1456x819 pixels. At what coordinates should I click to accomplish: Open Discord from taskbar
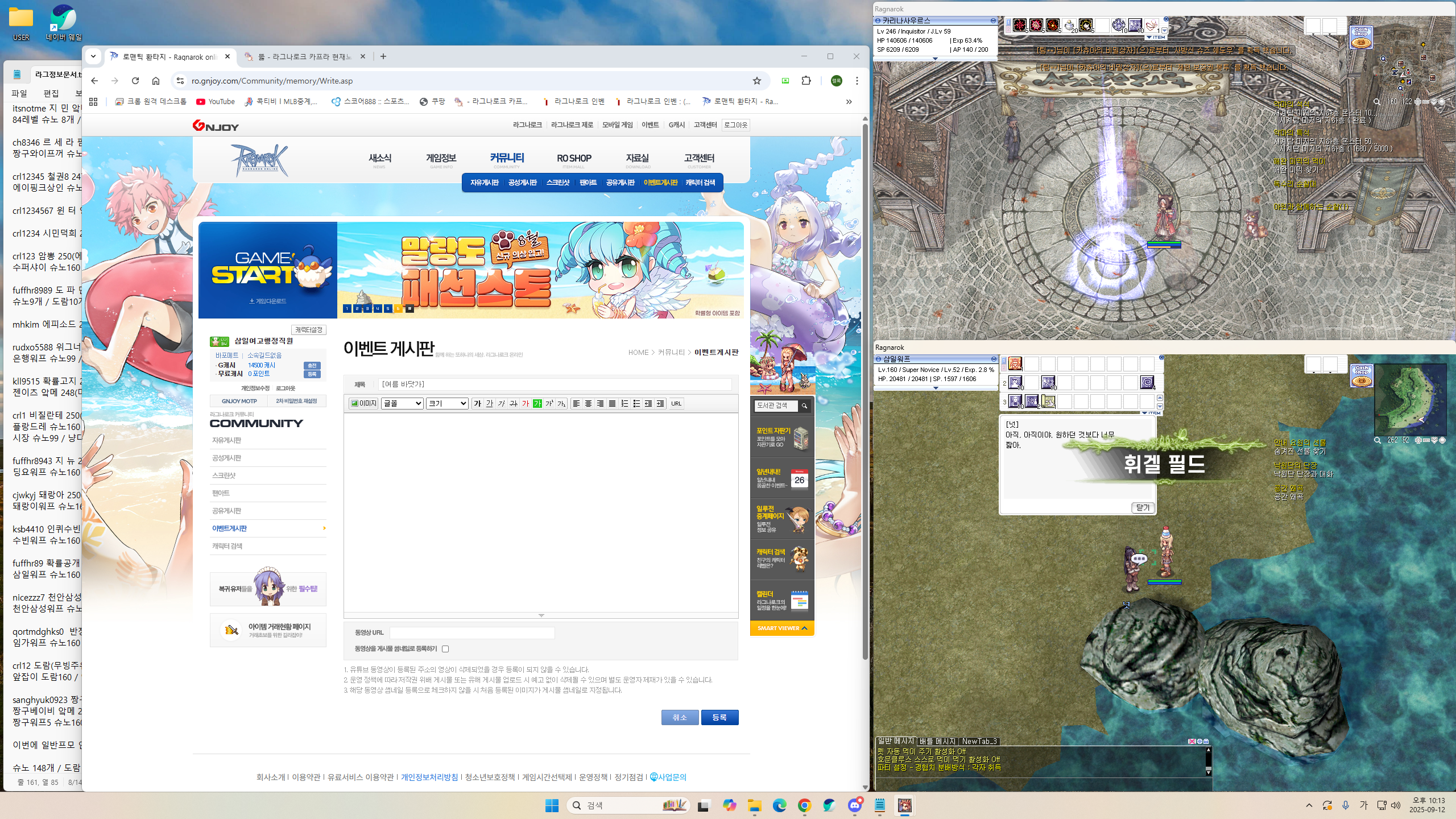pyautogui.click(x=855, y=805)
